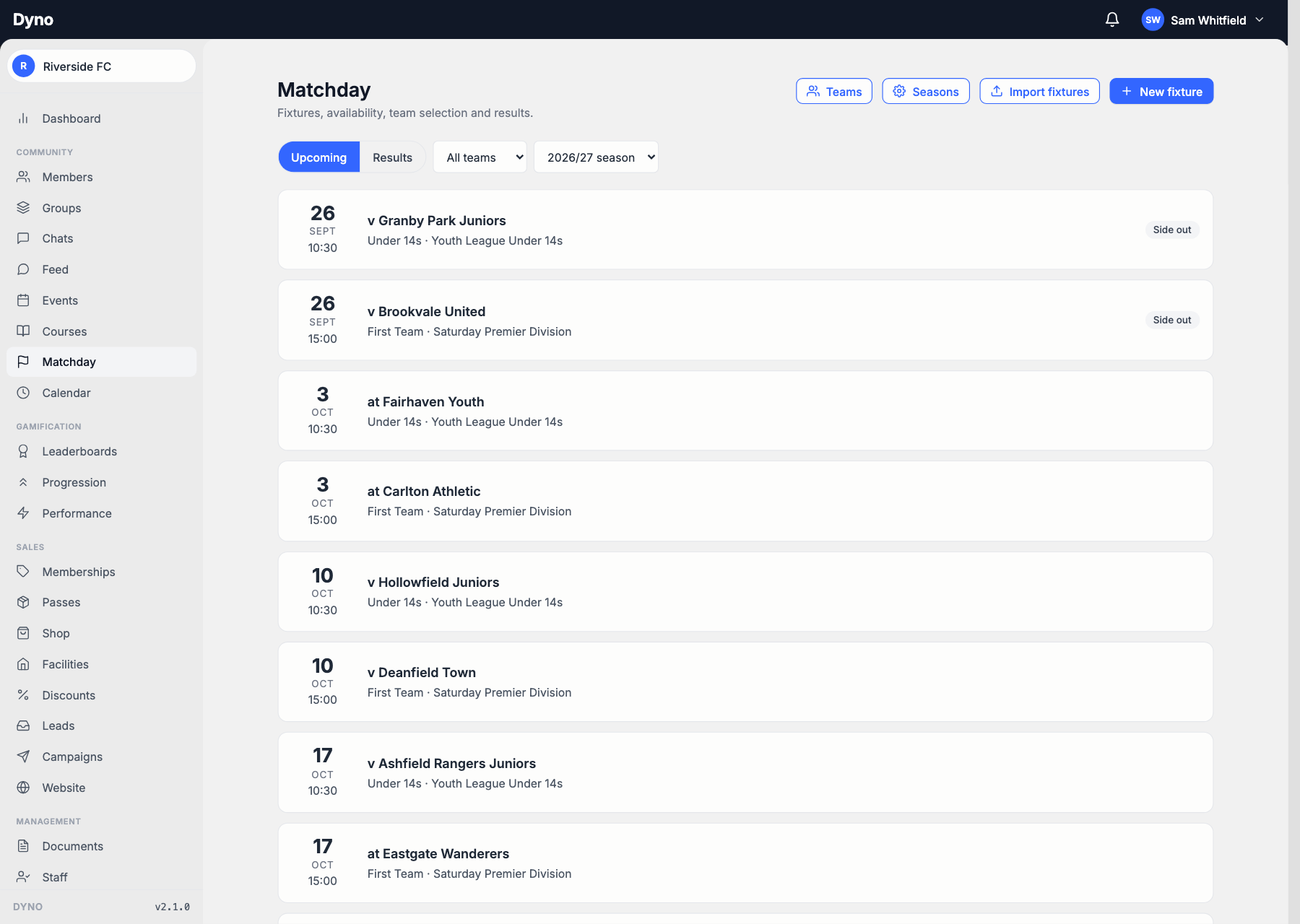The height and width of the screenshot is (924, 1300).
Task: Click the Campaigns paper plane icon
Action: (23, 757)
